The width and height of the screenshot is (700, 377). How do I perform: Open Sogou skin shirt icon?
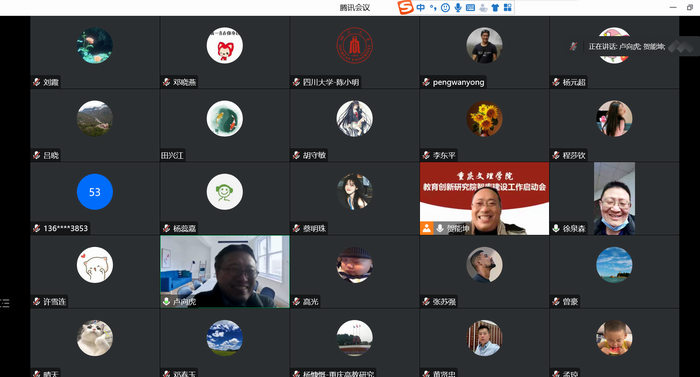(495, 7)
